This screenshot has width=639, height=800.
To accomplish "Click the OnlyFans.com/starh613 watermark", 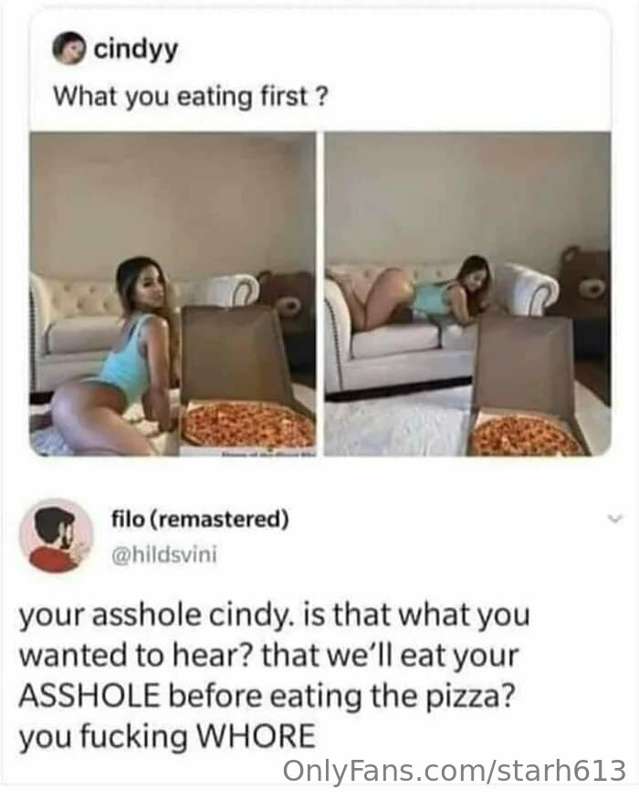I will point(454,770).
